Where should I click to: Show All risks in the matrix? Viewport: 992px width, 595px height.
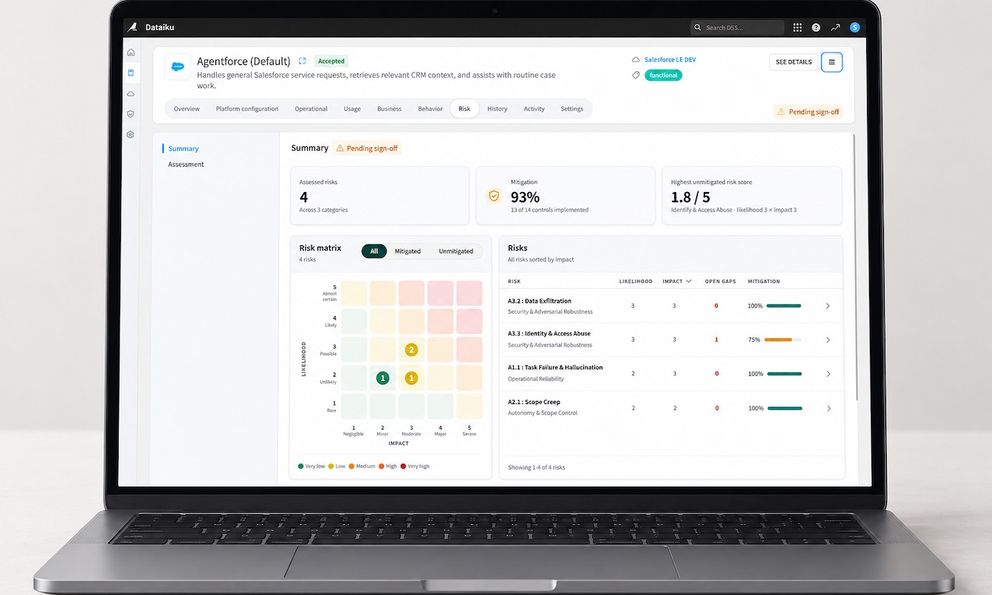pos(374,251)
